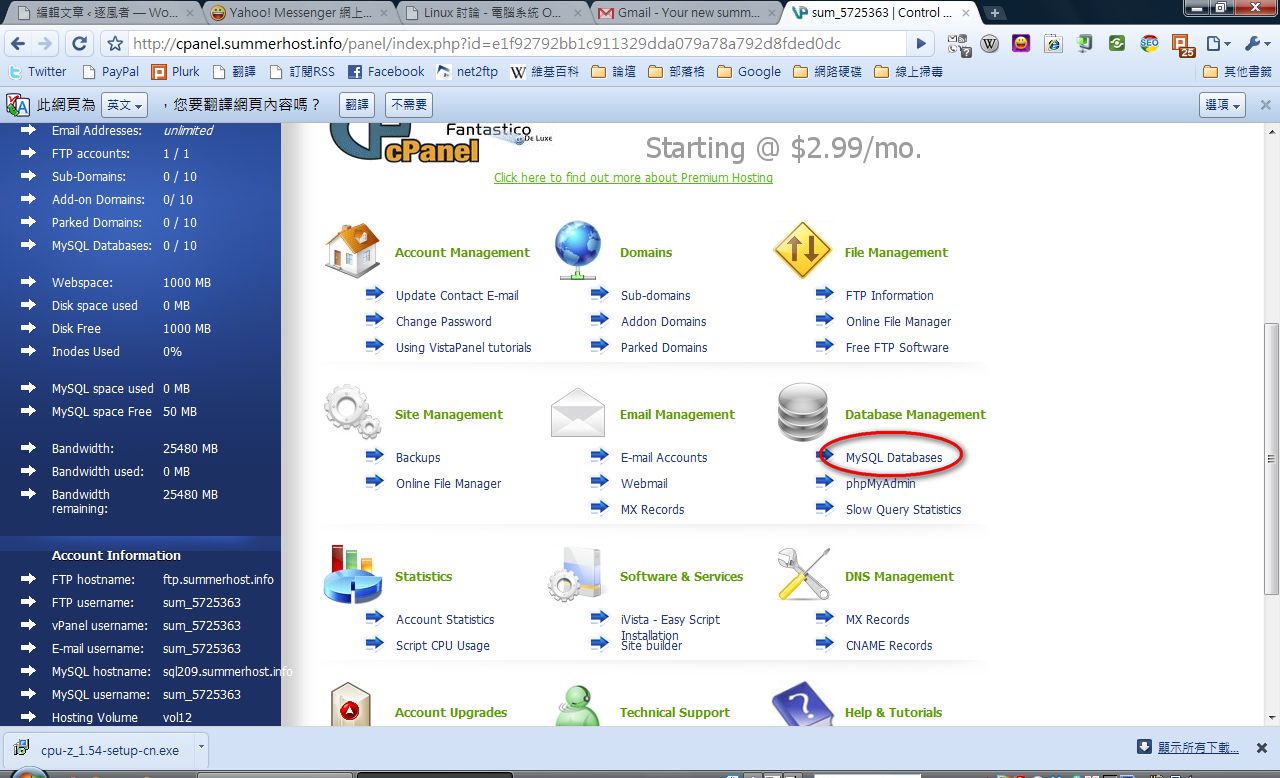
Task: Reload the current page
Action: [x=80, y=44]
